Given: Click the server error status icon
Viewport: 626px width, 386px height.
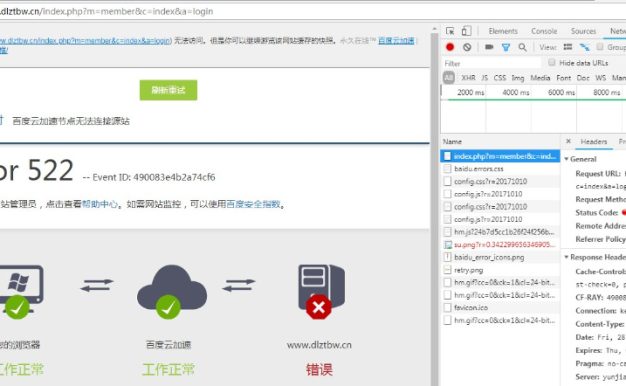Looking at the screenshot, I should [x=321, y=291].
